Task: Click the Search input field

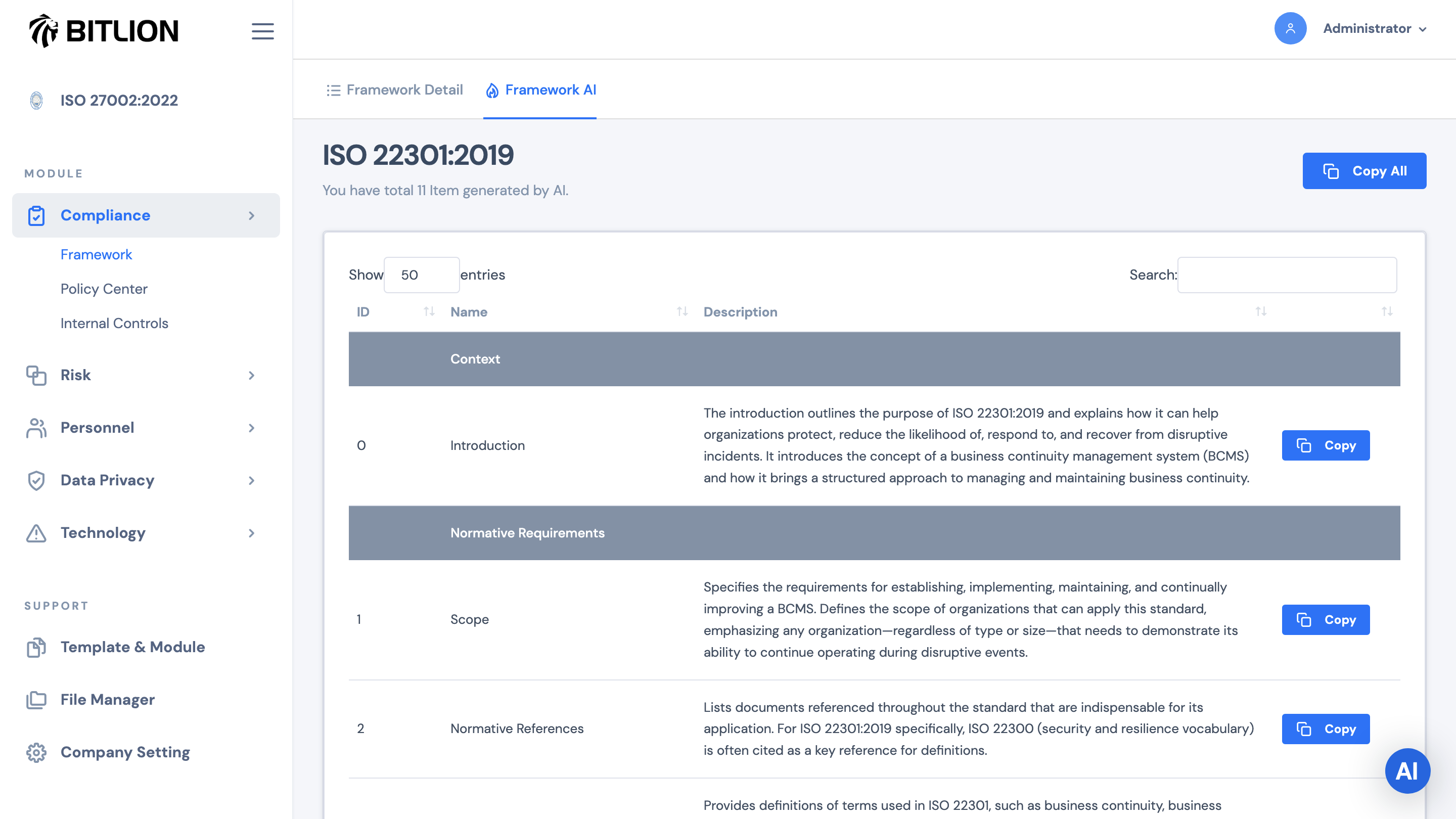Action: click(1287, 275)
